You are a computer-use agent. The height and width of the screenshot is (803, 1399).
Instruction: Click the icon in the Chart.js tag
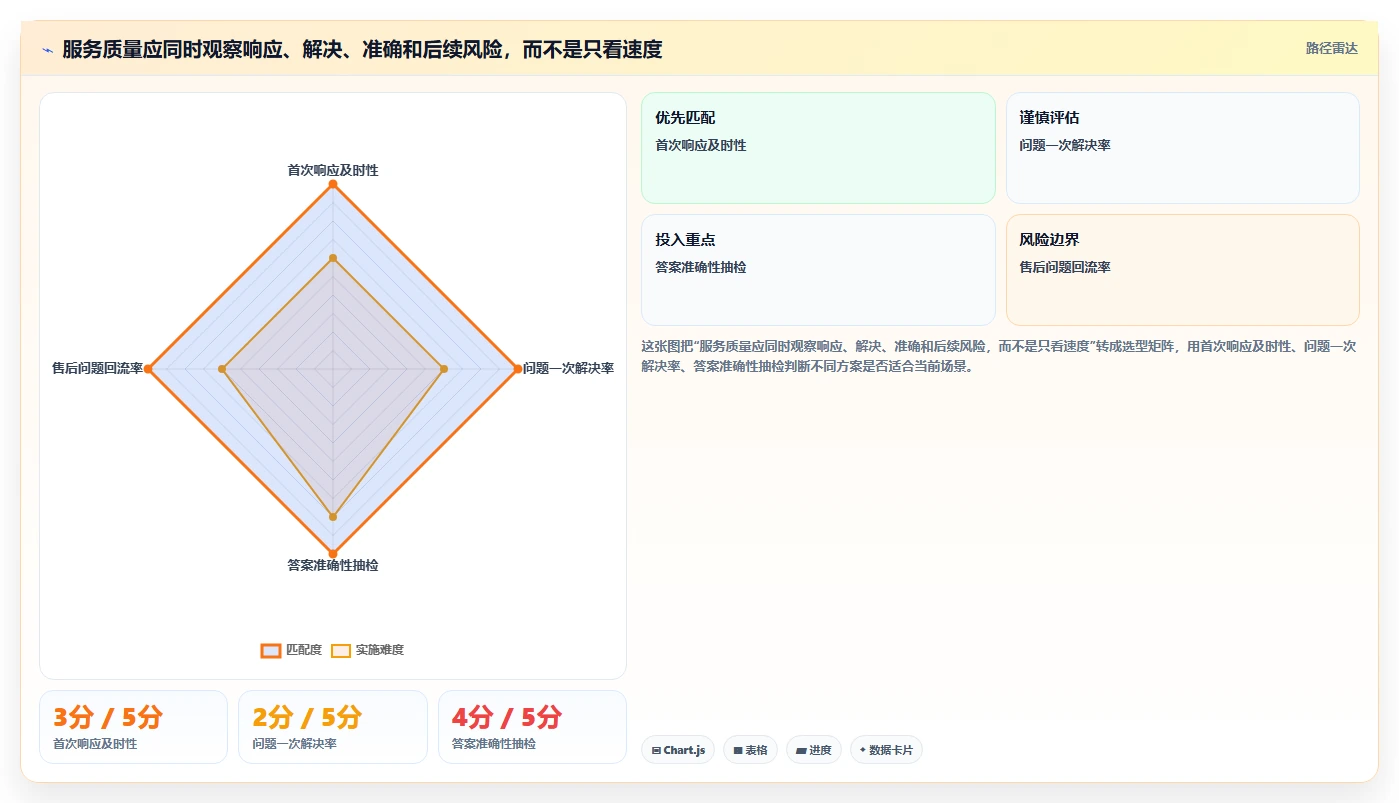656,750
